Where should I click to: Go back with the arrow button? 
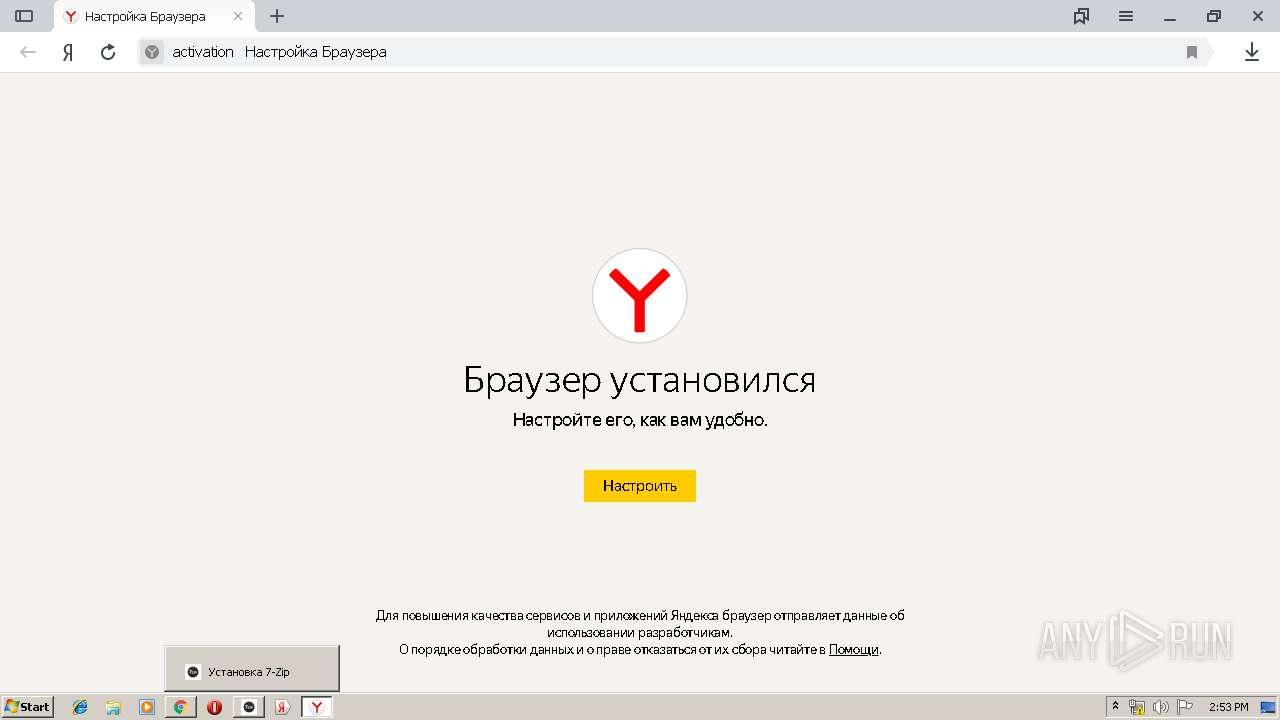28,52
